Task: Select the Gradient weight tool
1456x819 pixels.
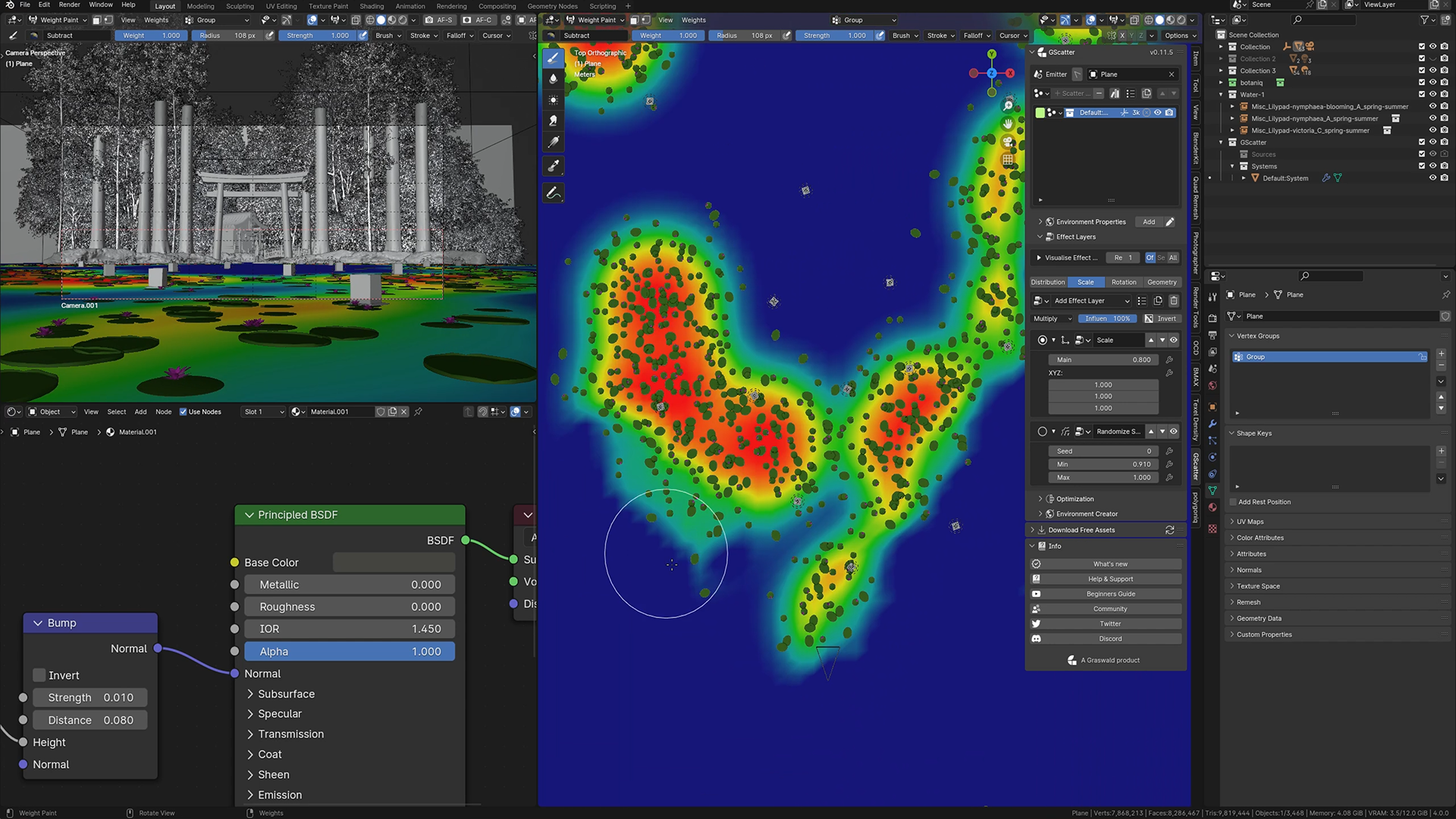Action: pos(554,143)
